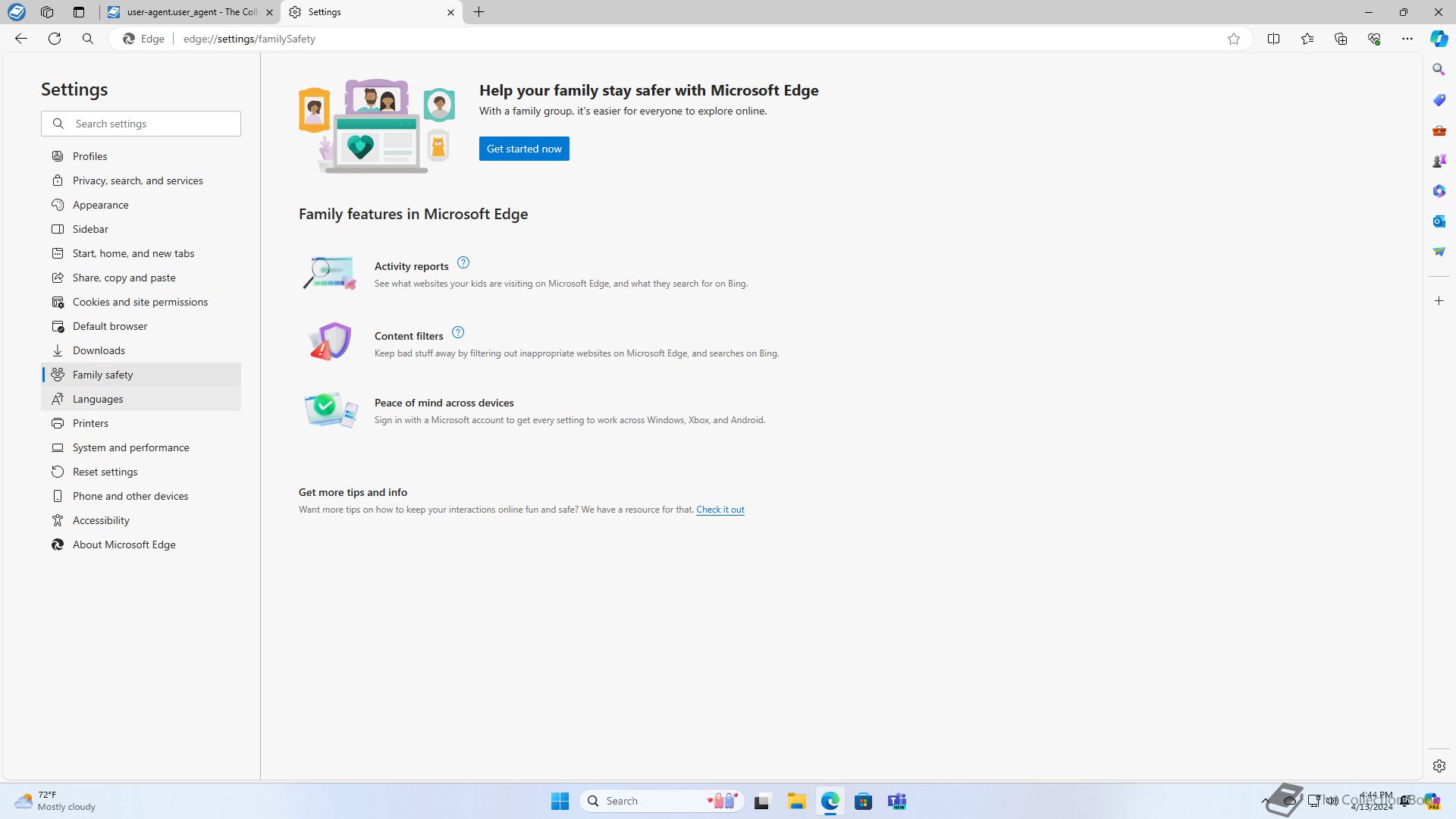Open the profile icon in title bar
The image size is (1456, 819).
tap(17, 12)
